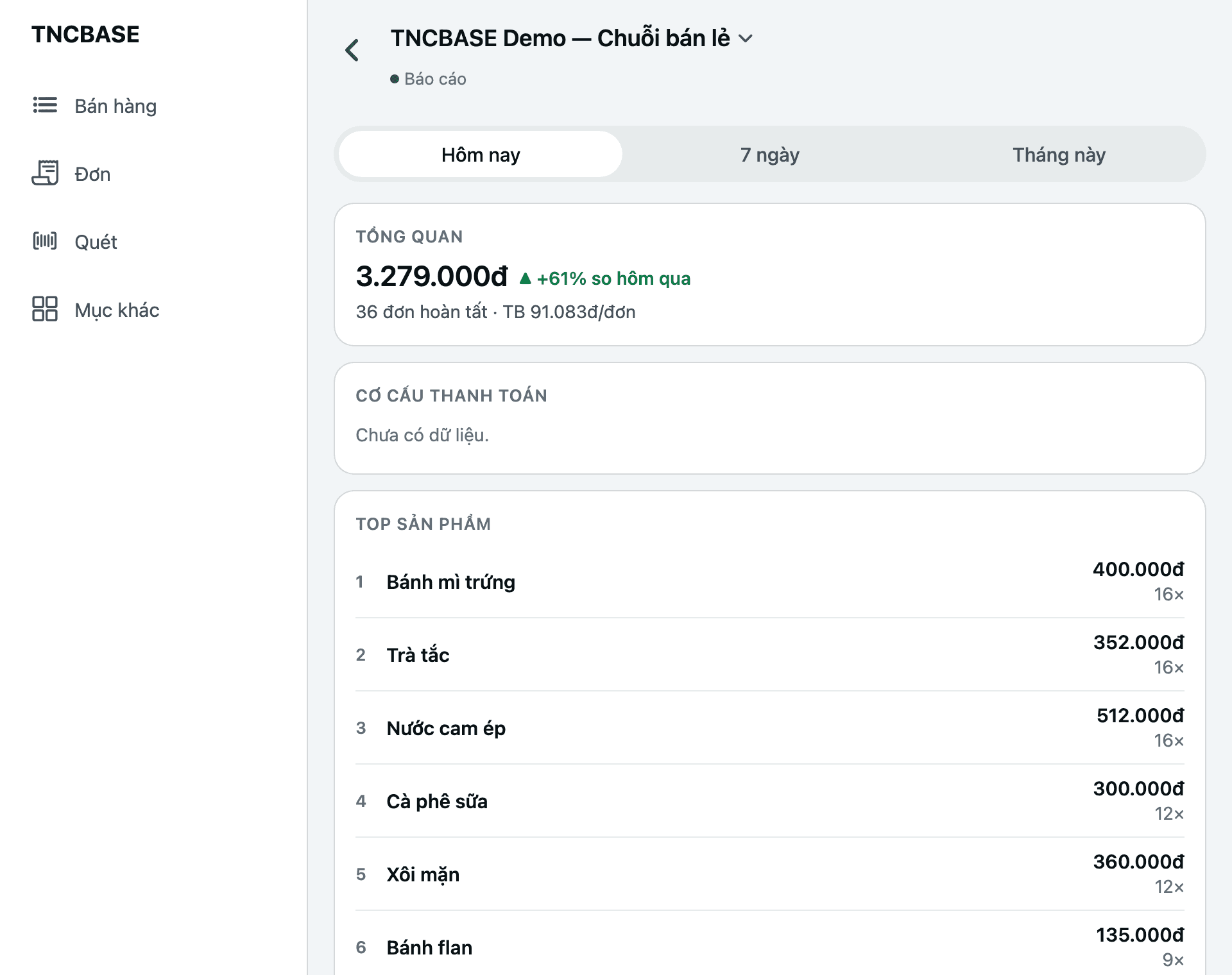This screenshot has height=975, width=1232.
Task: Click the TỔNG QUAN heading
Action: (x=409, y=237)
